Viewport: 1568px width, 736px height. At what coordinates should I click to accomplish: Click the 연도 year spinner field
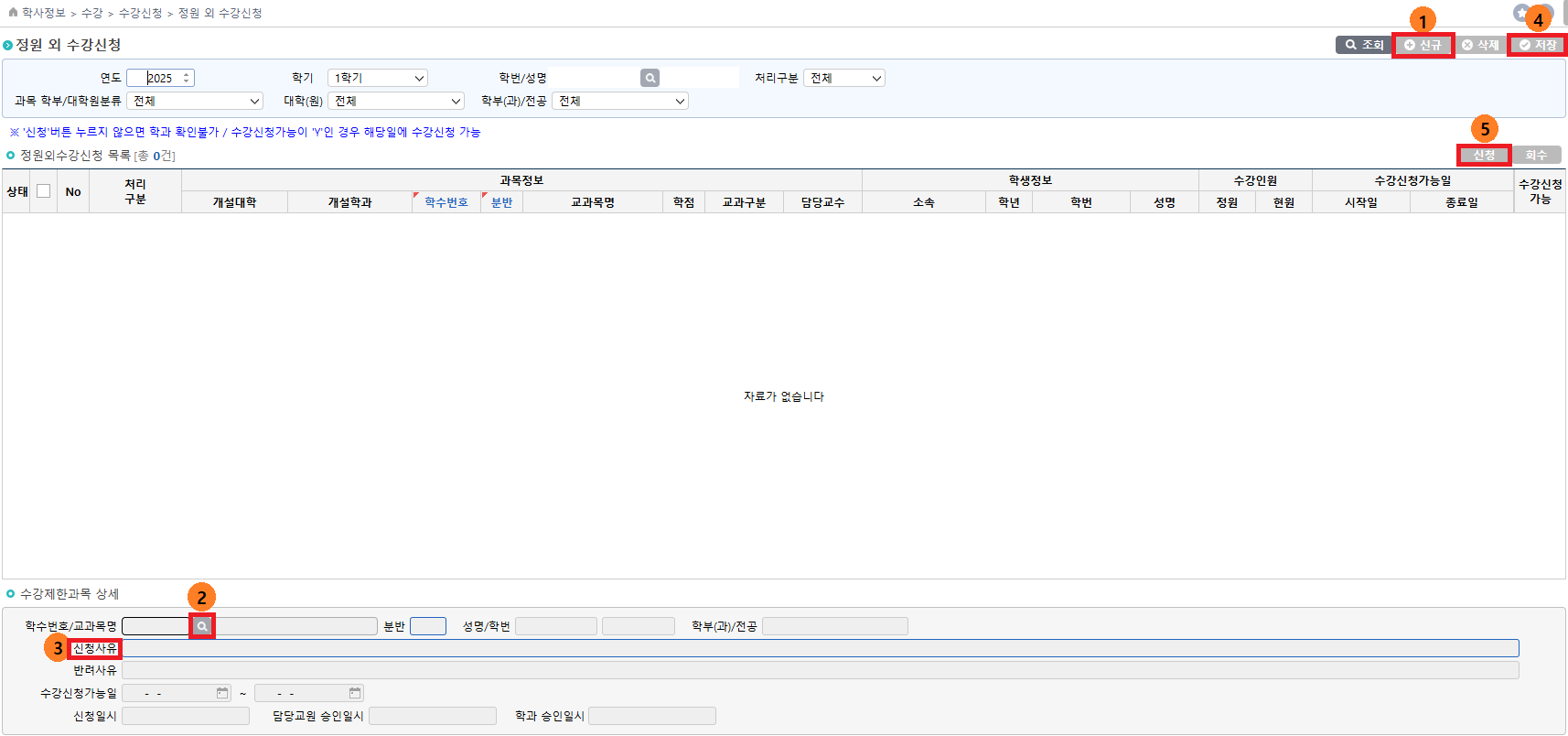pos(161,79)
